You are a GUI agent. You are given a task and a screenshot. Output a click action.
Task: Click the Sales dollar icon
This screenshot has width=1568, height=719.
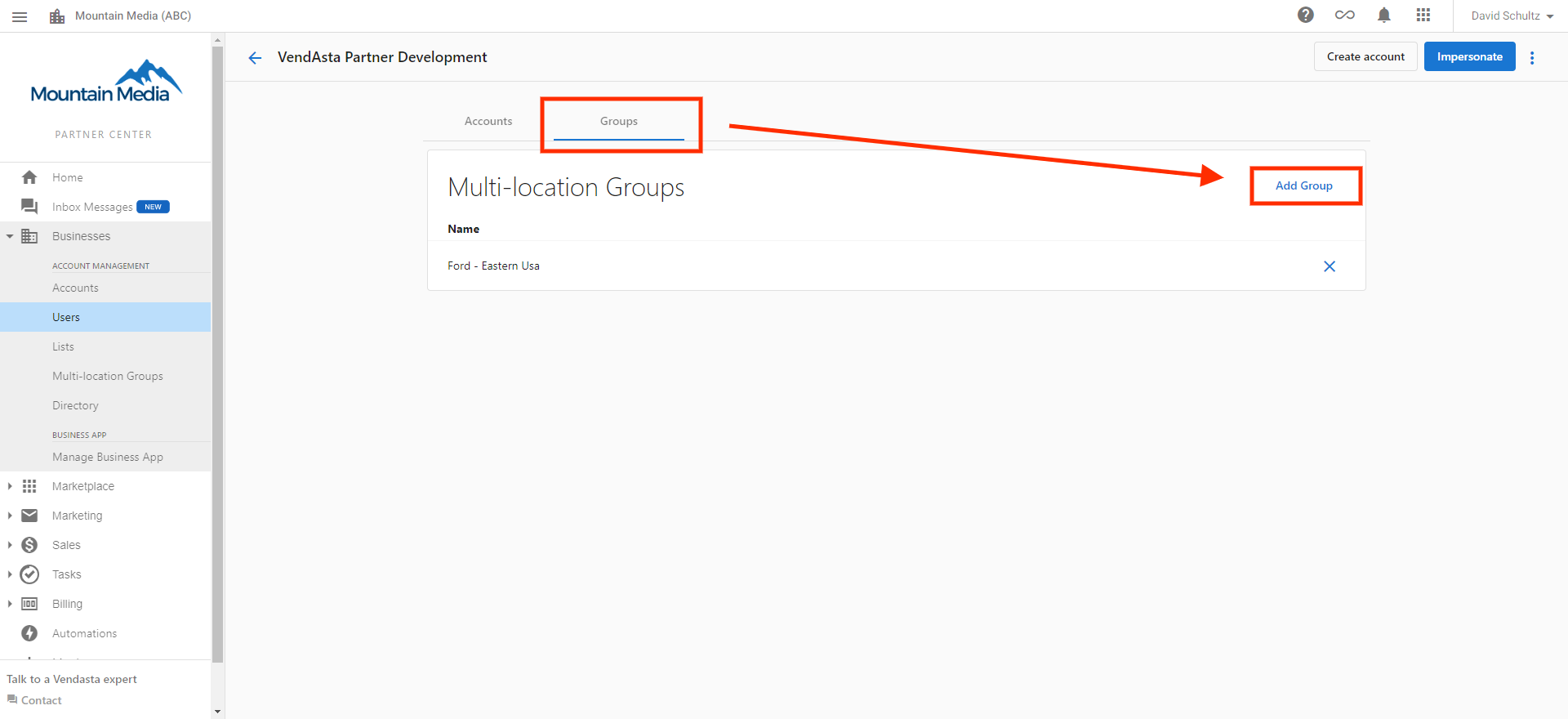(29, 545)
